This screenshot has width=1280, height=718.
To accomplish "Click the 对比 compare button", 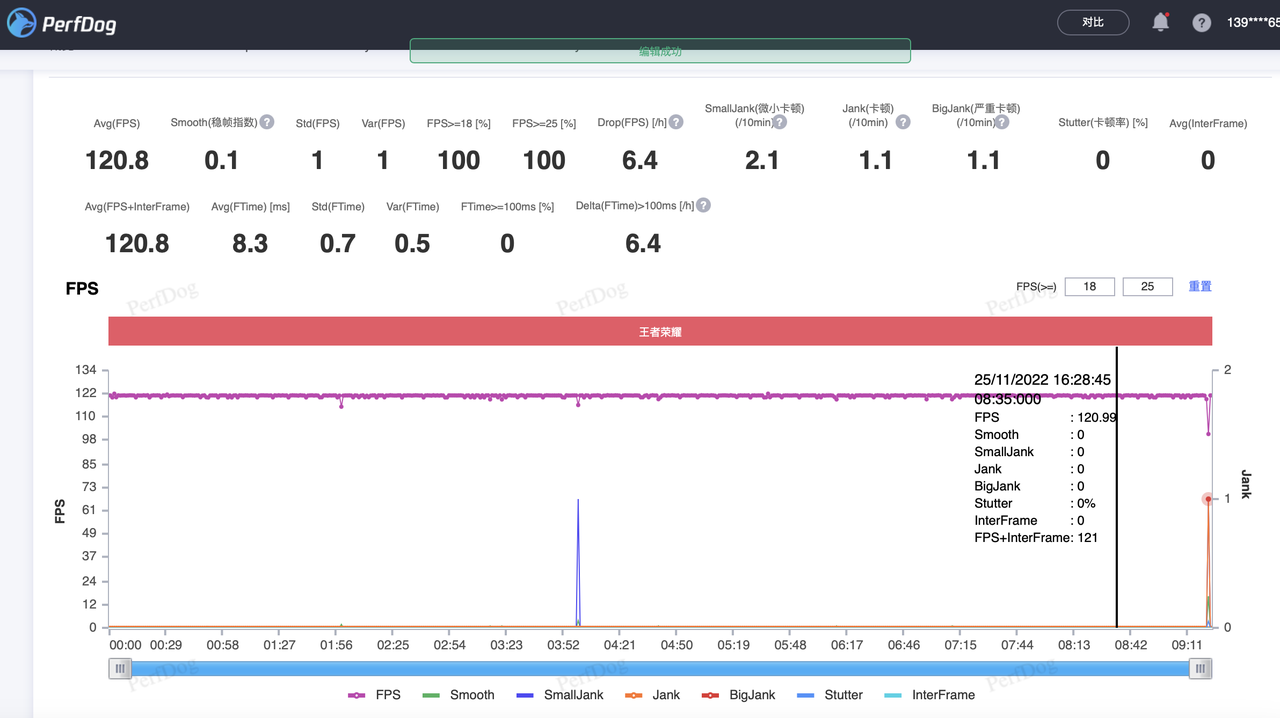I will pos(1093,22).
